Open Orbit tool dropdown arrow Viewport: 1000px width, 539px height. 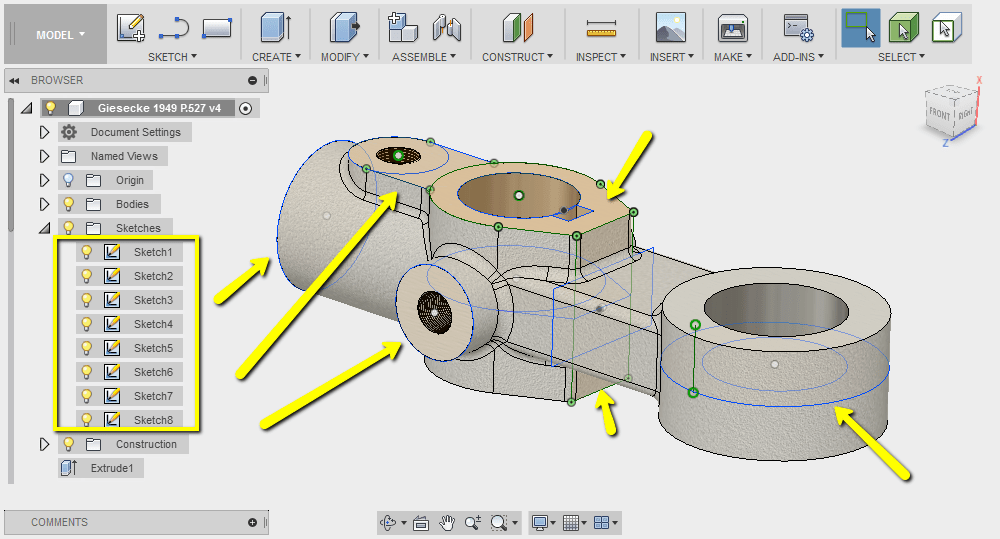click(404, 523)
